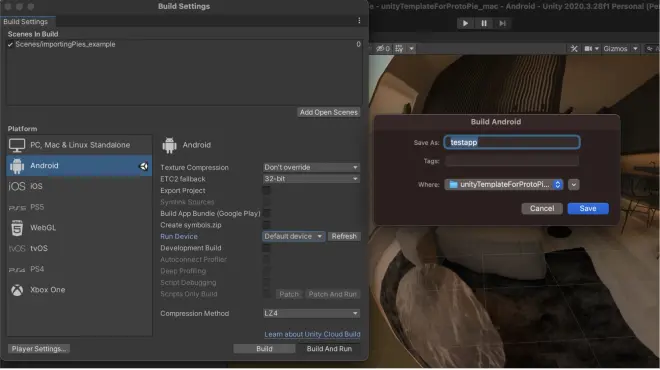
Task: Pause the Unity editor playback
Action: [x=484, y=24]
